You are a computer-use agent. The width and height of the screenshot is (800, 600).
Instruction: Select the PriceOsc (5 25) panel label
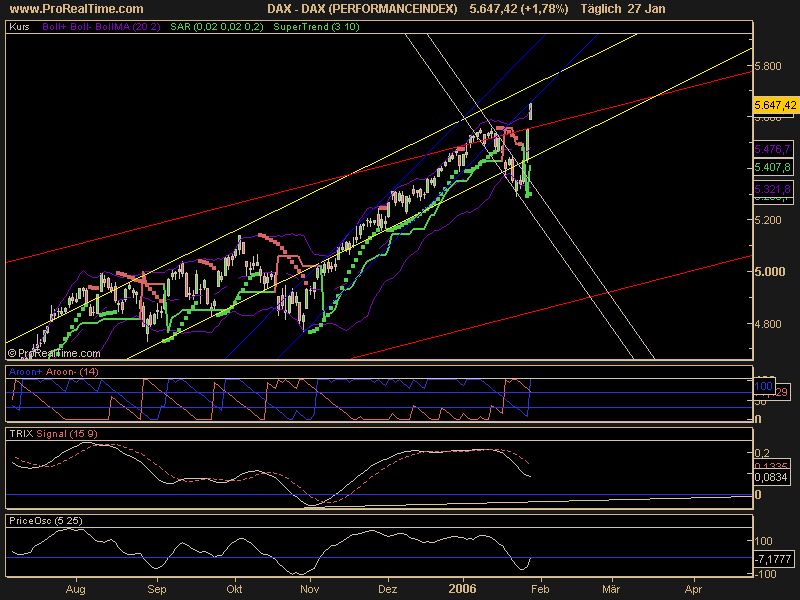coord(45,521)
